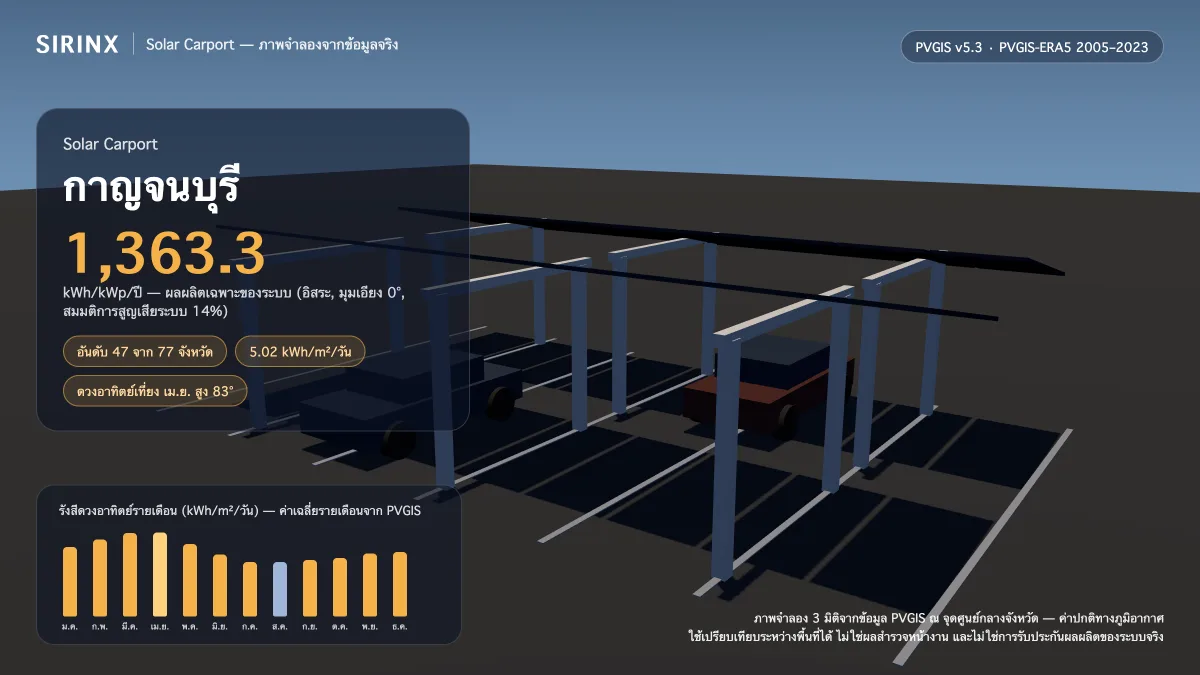Select the ก.ย. (September) bar
1200x675 pixels.
click(310, 588)
